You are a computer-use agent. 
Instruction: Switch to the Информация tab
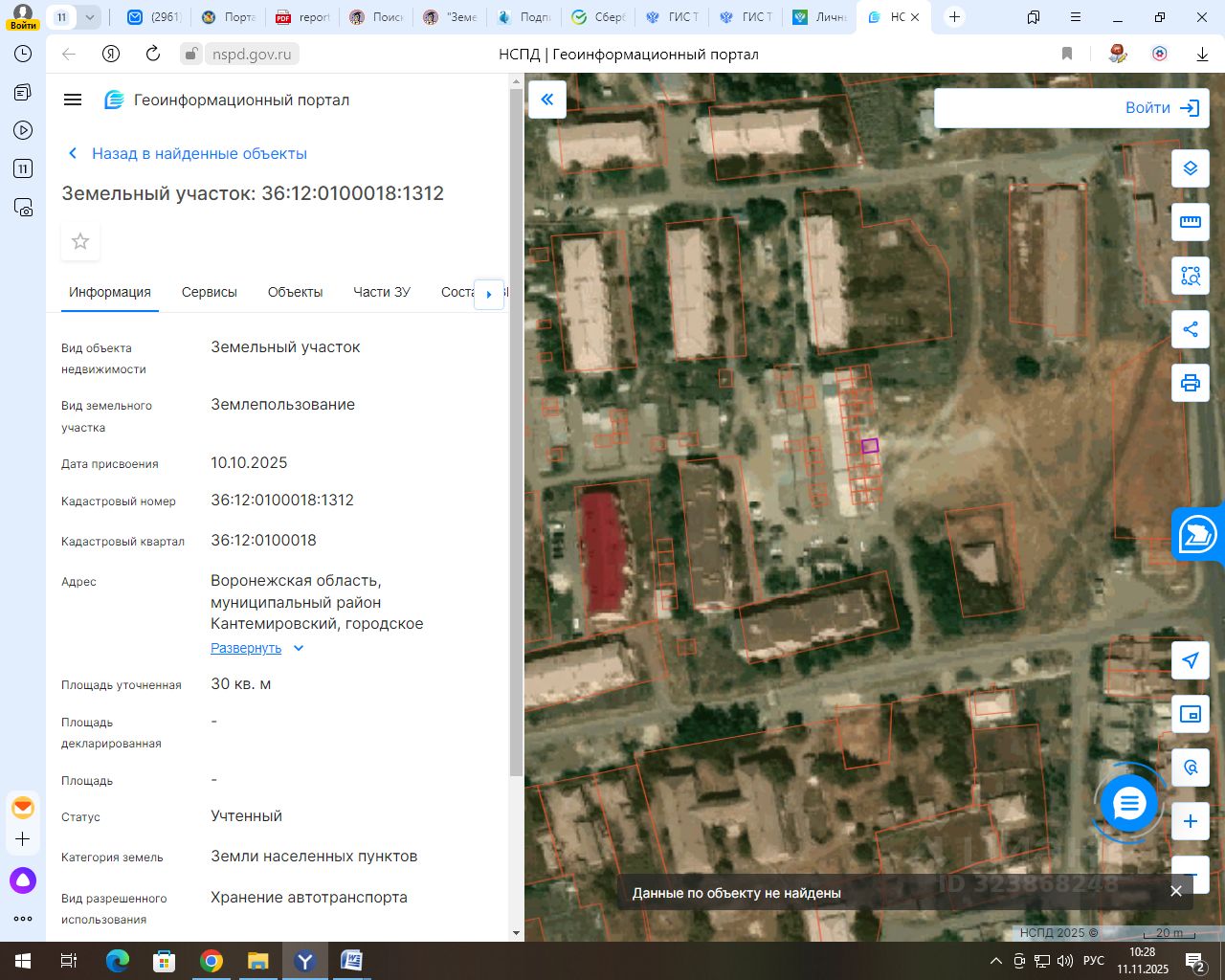pos(110,292)
